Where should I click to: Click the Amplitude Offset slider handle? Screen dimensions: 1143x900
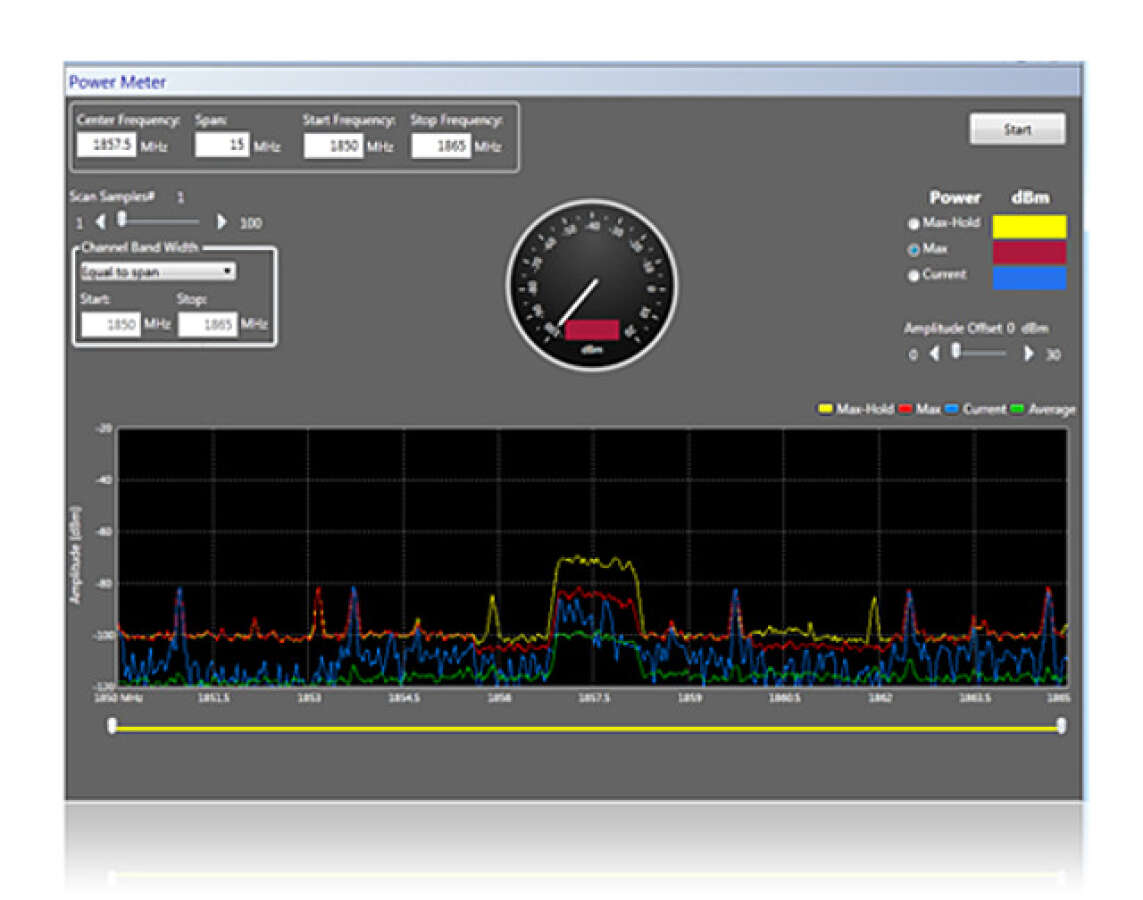[x=956, y=351]
